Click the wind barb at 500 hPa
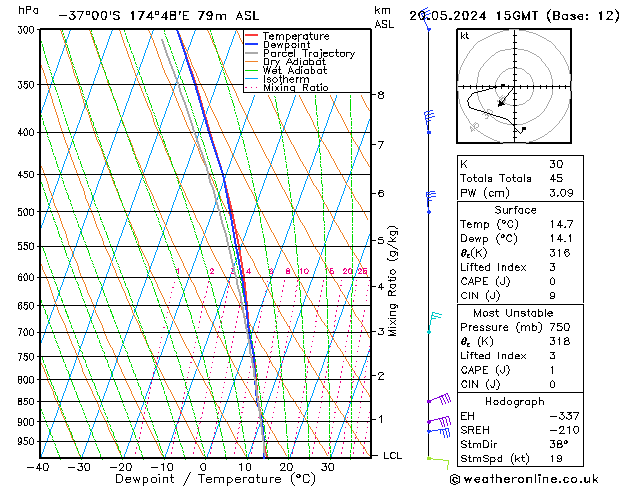The width and height of the screenshot is (629, 486). tap(430, 202)
